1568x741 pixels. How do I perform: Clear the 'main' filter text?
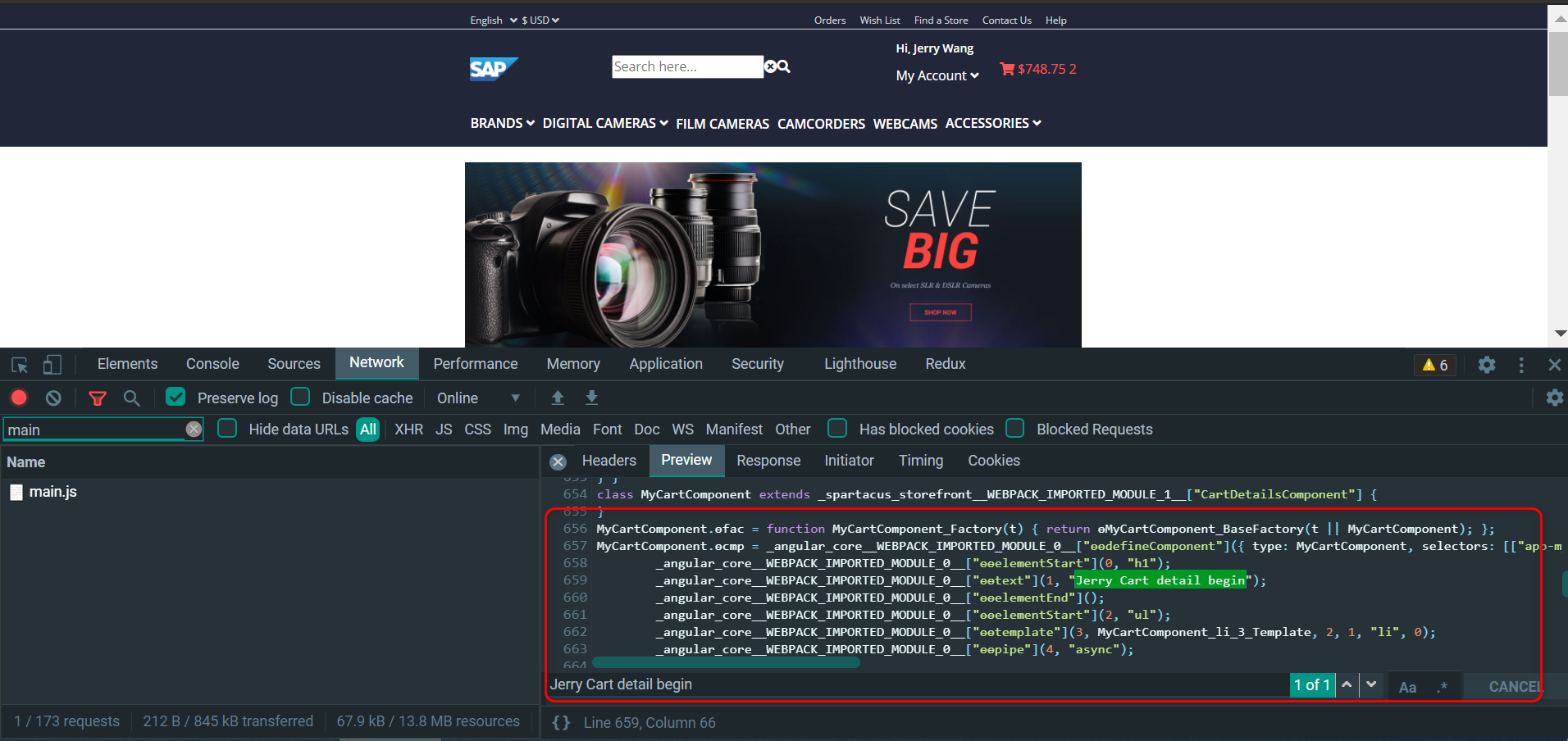pyautogui.click(x=194, y=430)
